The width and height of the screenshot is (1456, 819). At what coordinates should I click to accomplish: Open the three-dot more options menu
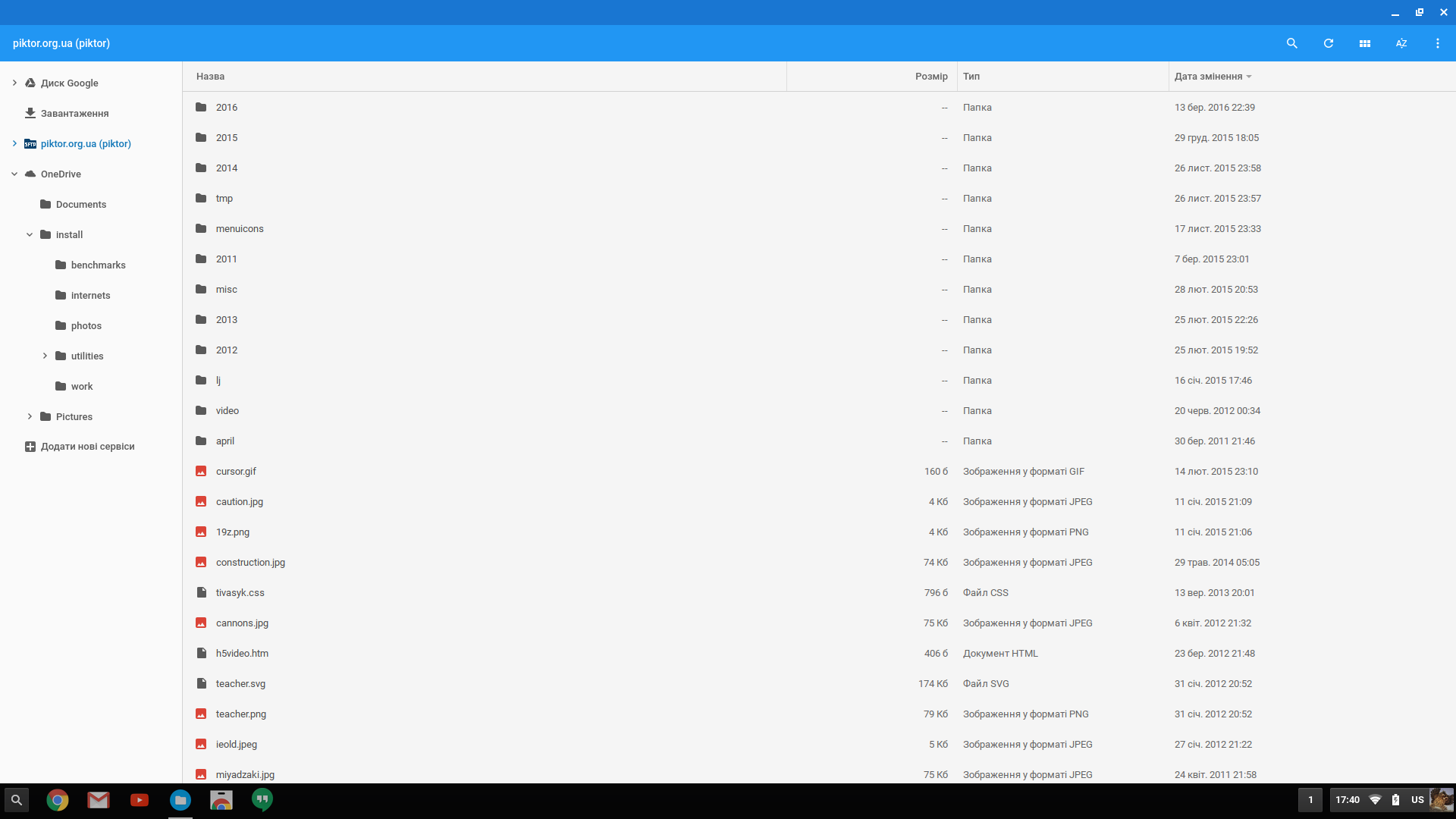[x=1437, y=43]
